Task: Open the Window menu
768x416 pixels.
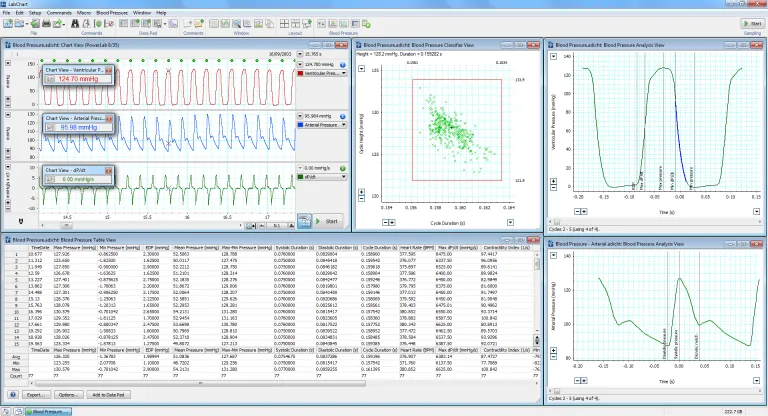Action: 142,13
